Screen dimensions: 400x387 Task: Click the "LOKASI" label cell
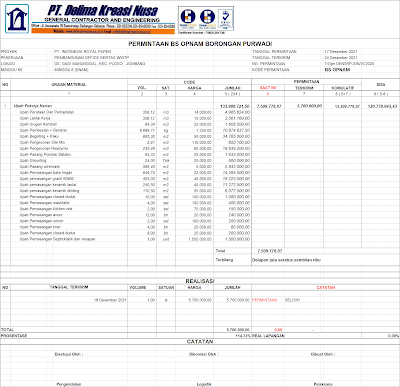point(8,64)
